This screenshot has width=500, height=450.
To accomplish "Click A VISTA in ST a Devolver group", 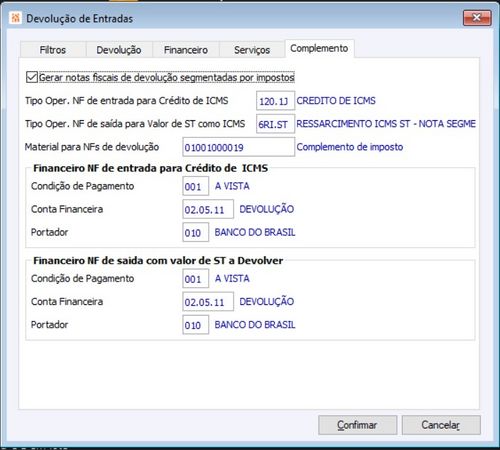I will [x=232, y=278].
